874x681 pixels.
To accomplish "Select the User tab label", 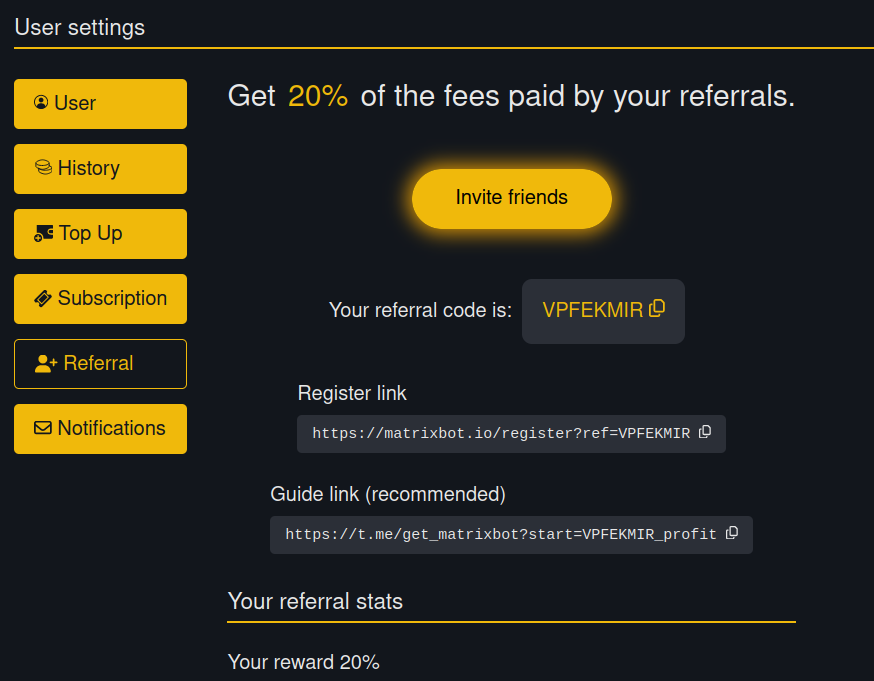I will 75,103.
